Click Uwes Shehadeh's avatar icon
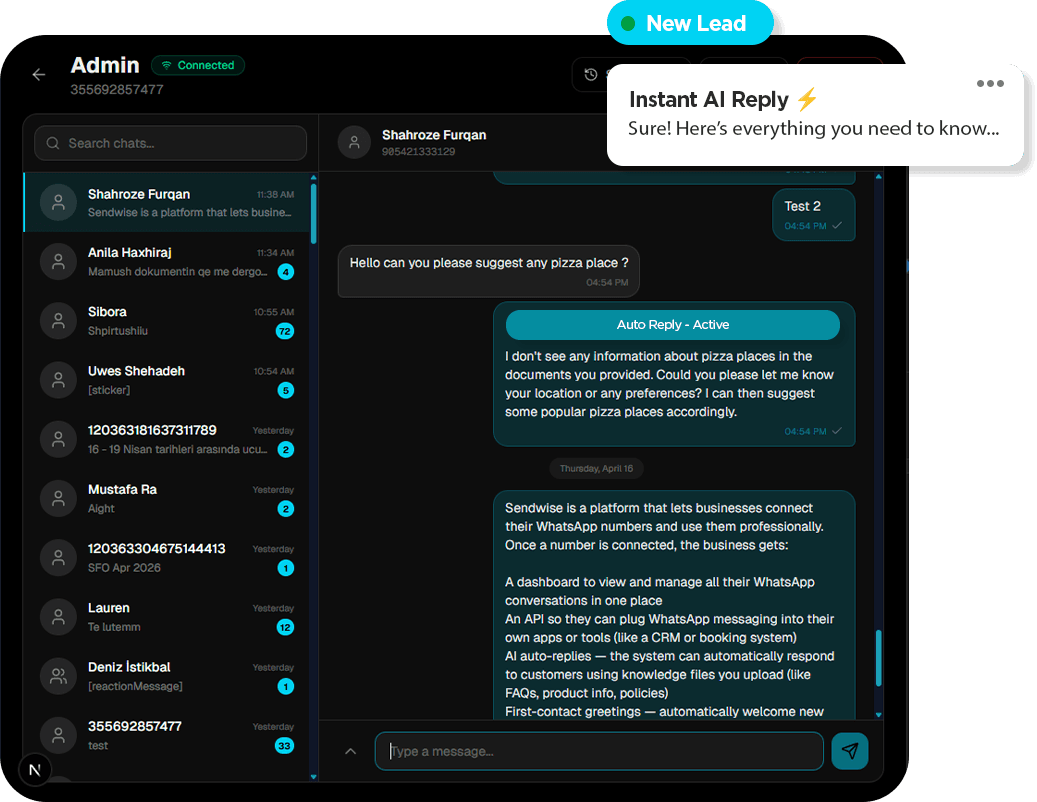The image size is (1037, 802). (58, 380)
